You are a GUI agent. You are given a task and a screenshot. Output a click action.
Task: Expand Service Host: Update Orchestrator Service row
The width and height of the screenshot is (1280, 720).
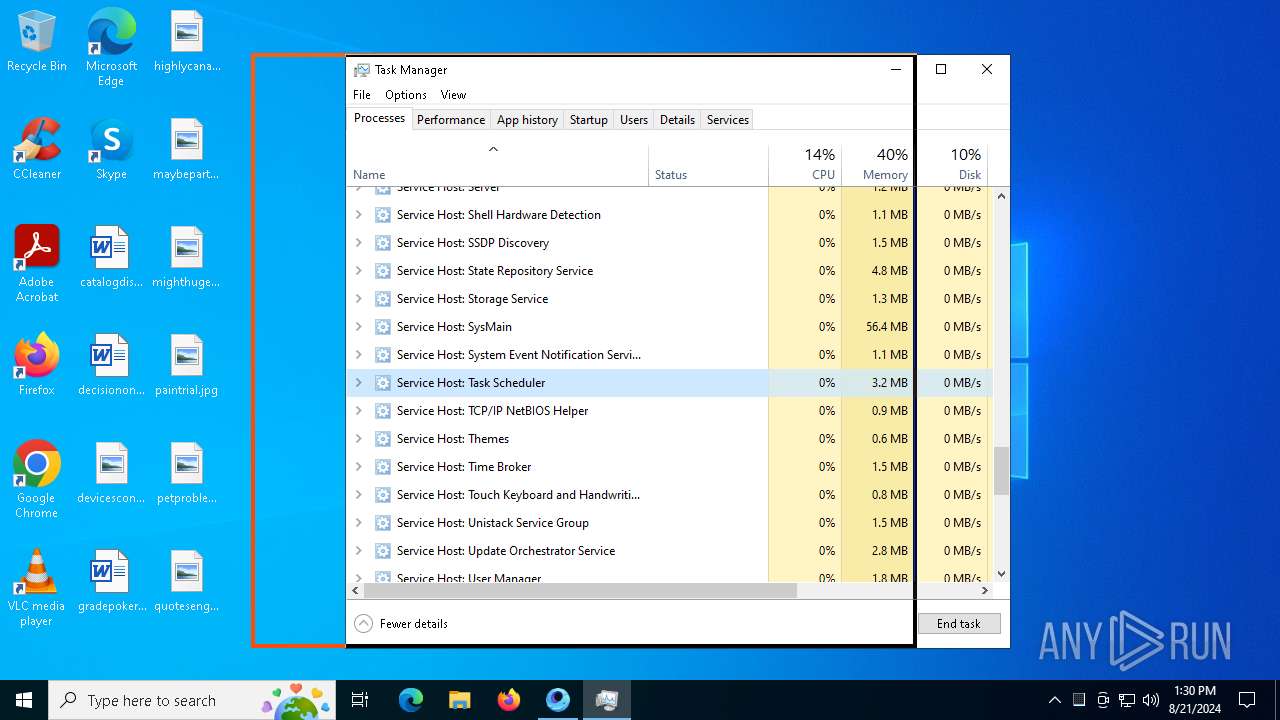click(359, 551)
